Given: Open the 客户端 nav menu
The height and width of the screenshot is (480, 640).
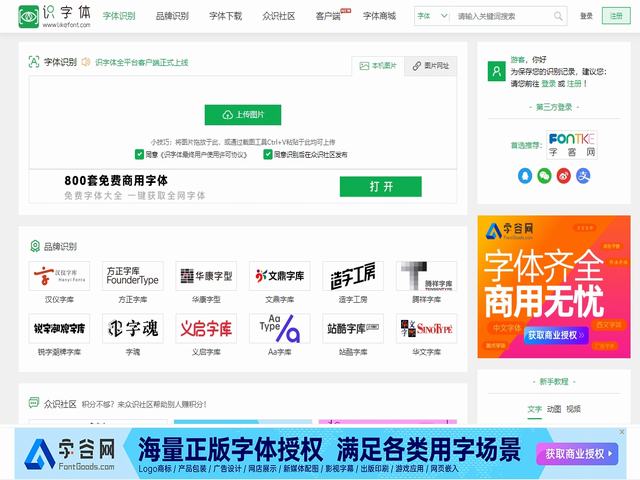Looking at the screenshot, I should pos(328,16).
